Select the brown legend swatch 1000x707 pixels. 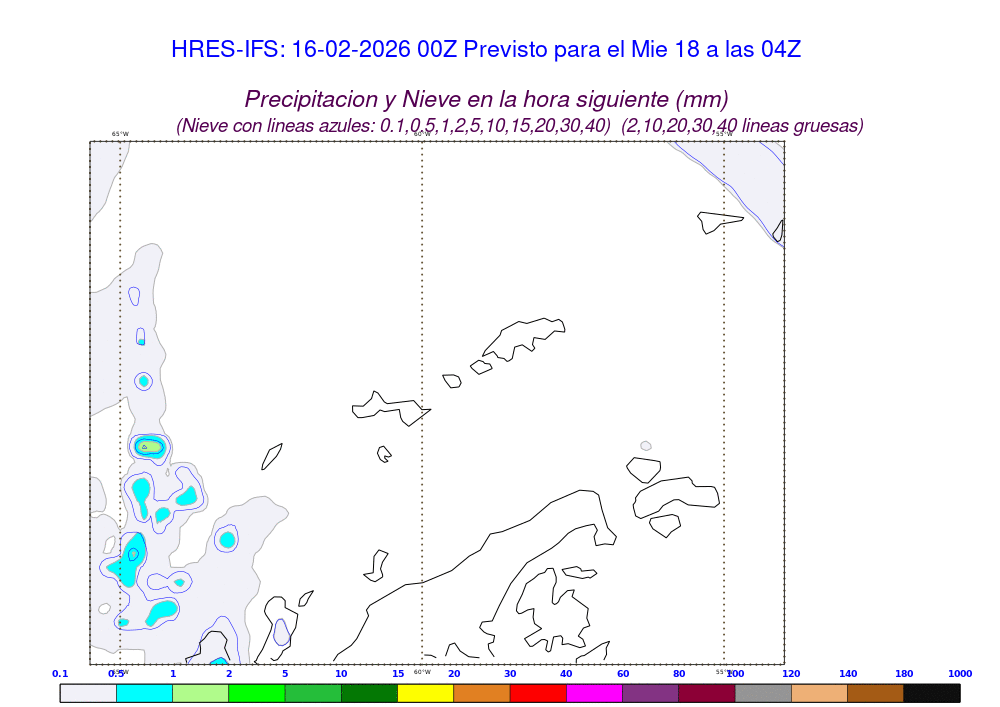tap(875, 693)
